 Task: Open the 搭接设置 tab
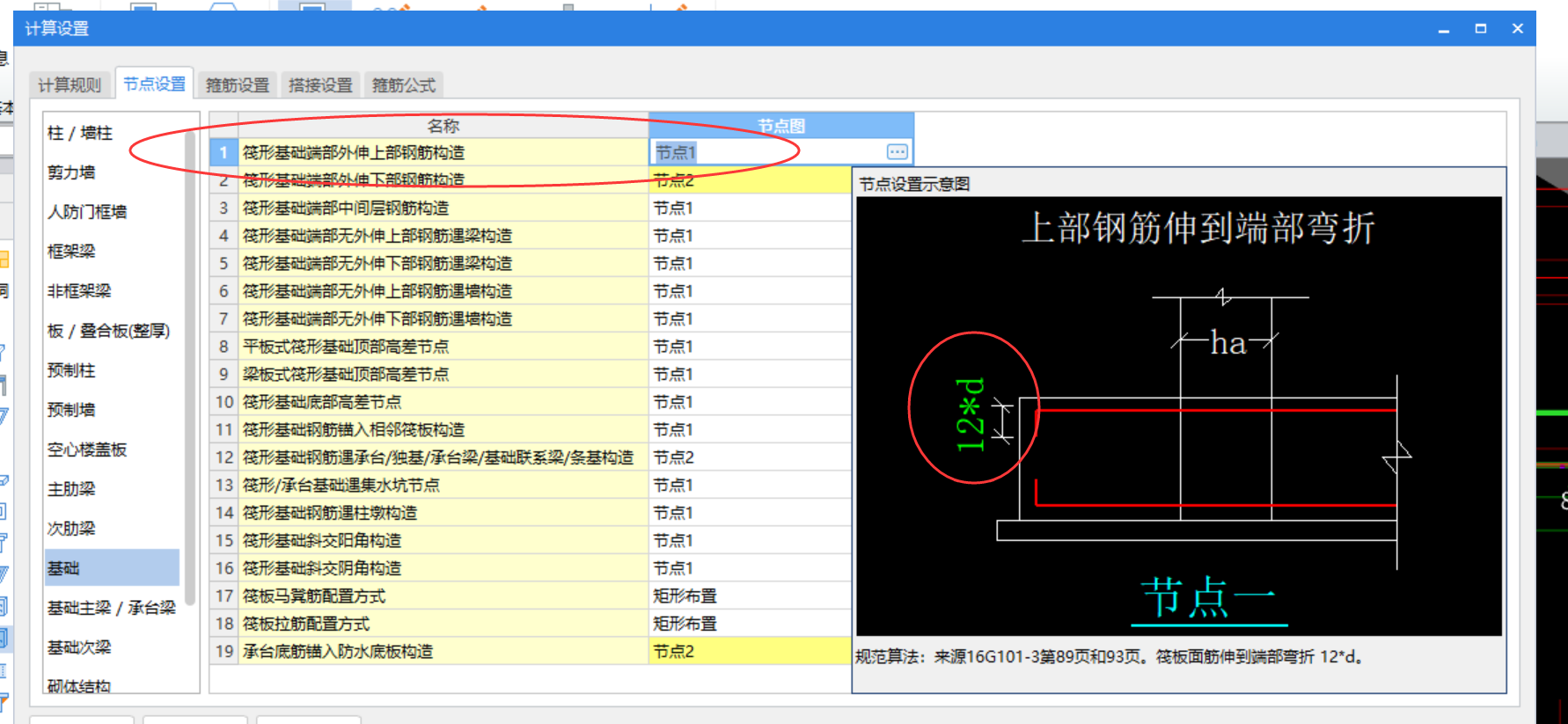[320, 84]
